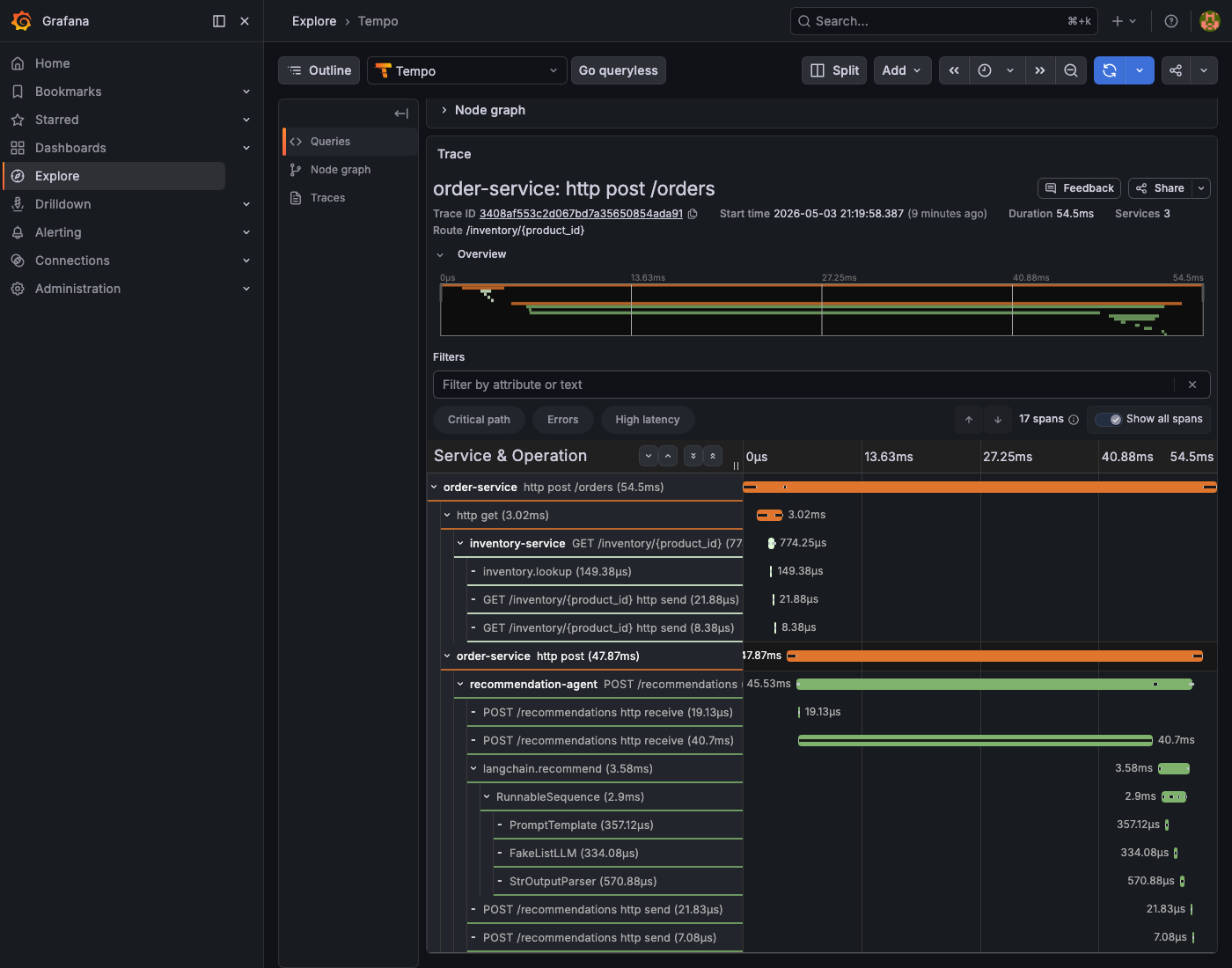Collapse all spans with double up chevron
This screenshot has height=968, width=1232.
[x=713, y=456]
